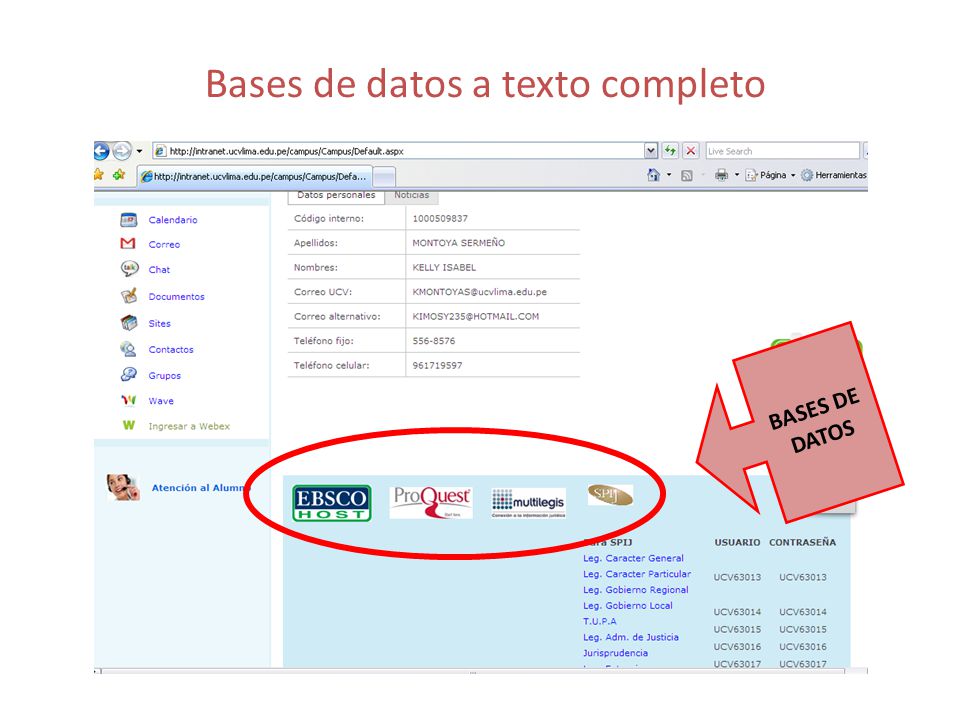Click the red Stop loading icon
Viewport: 960px width, 720px height.
point(691,151)
